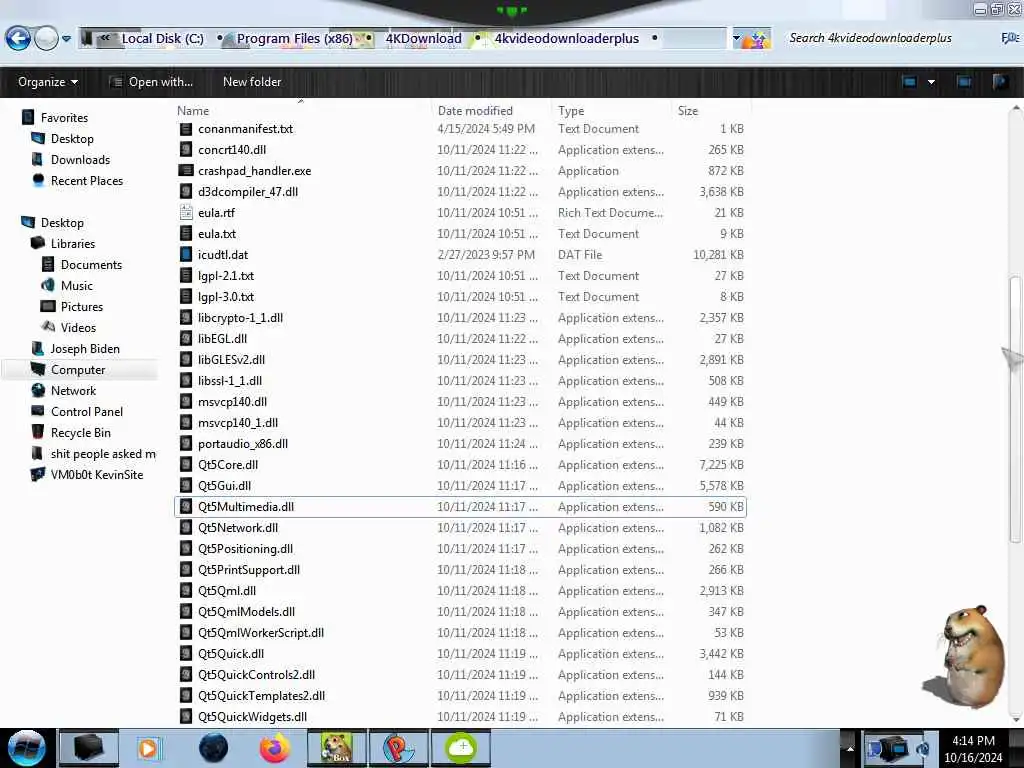Click New folder in the toolbar
1024x768 pixels.
(x=252, y=82)
